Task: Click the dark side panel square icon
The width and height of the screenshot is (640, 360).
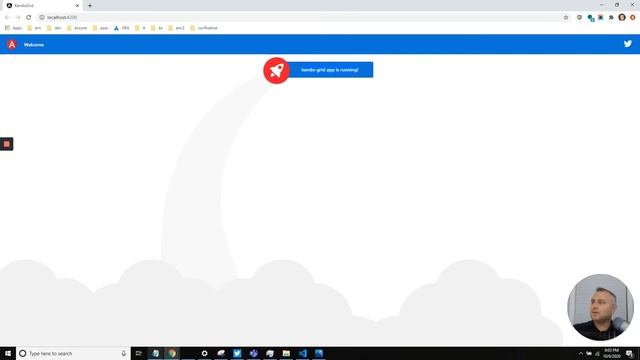Action: pyautogui.click(x=7, y=144)
